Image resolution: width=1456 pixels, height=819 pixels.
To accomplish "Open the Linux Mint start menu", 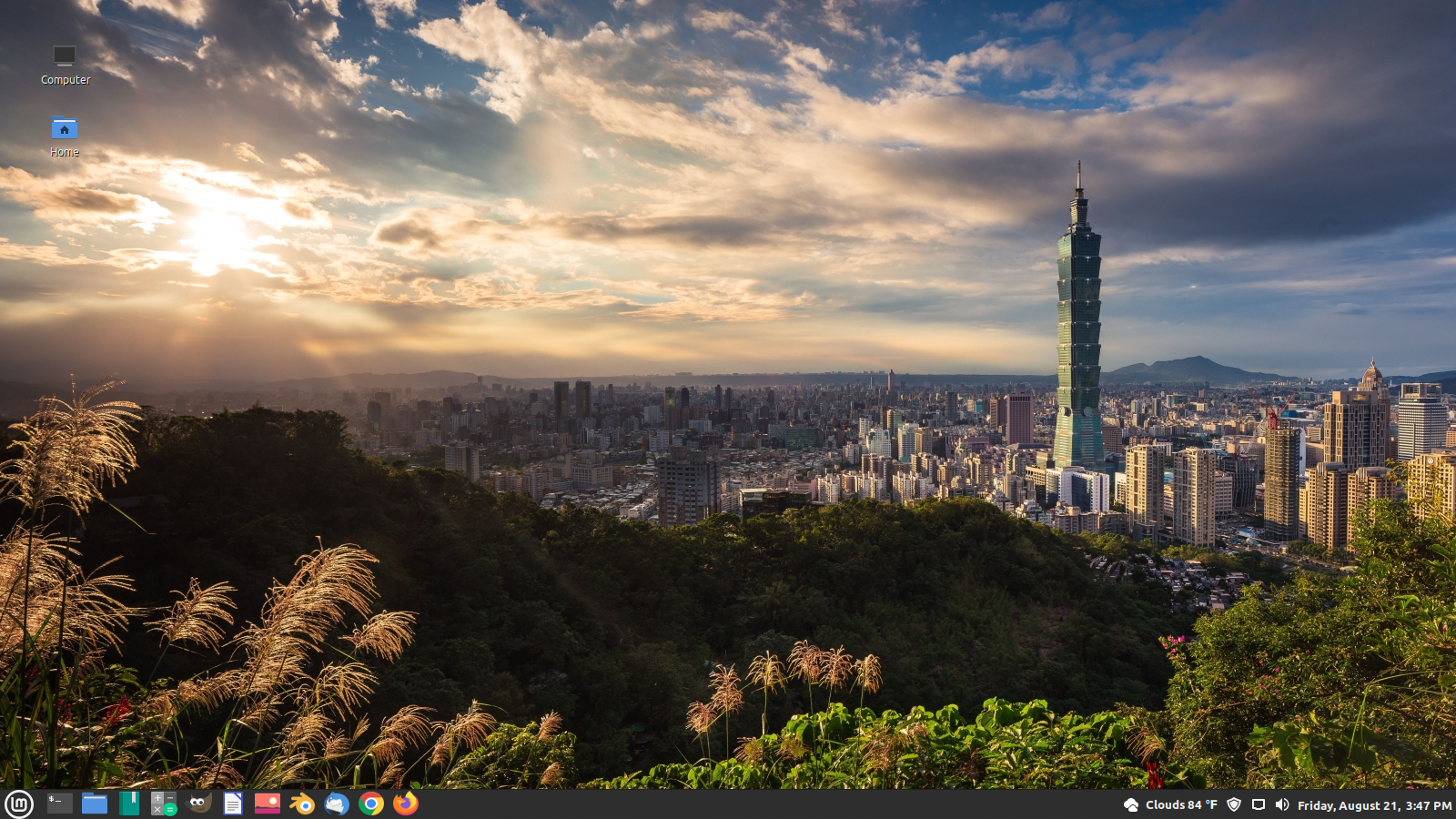I will point(19,804).
